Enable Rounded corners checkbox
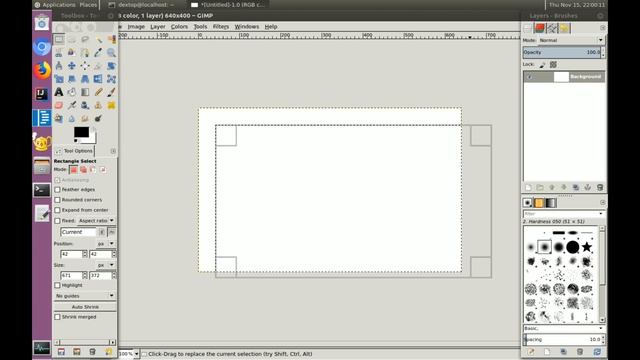The image size is (640, 360). [58, 200]
